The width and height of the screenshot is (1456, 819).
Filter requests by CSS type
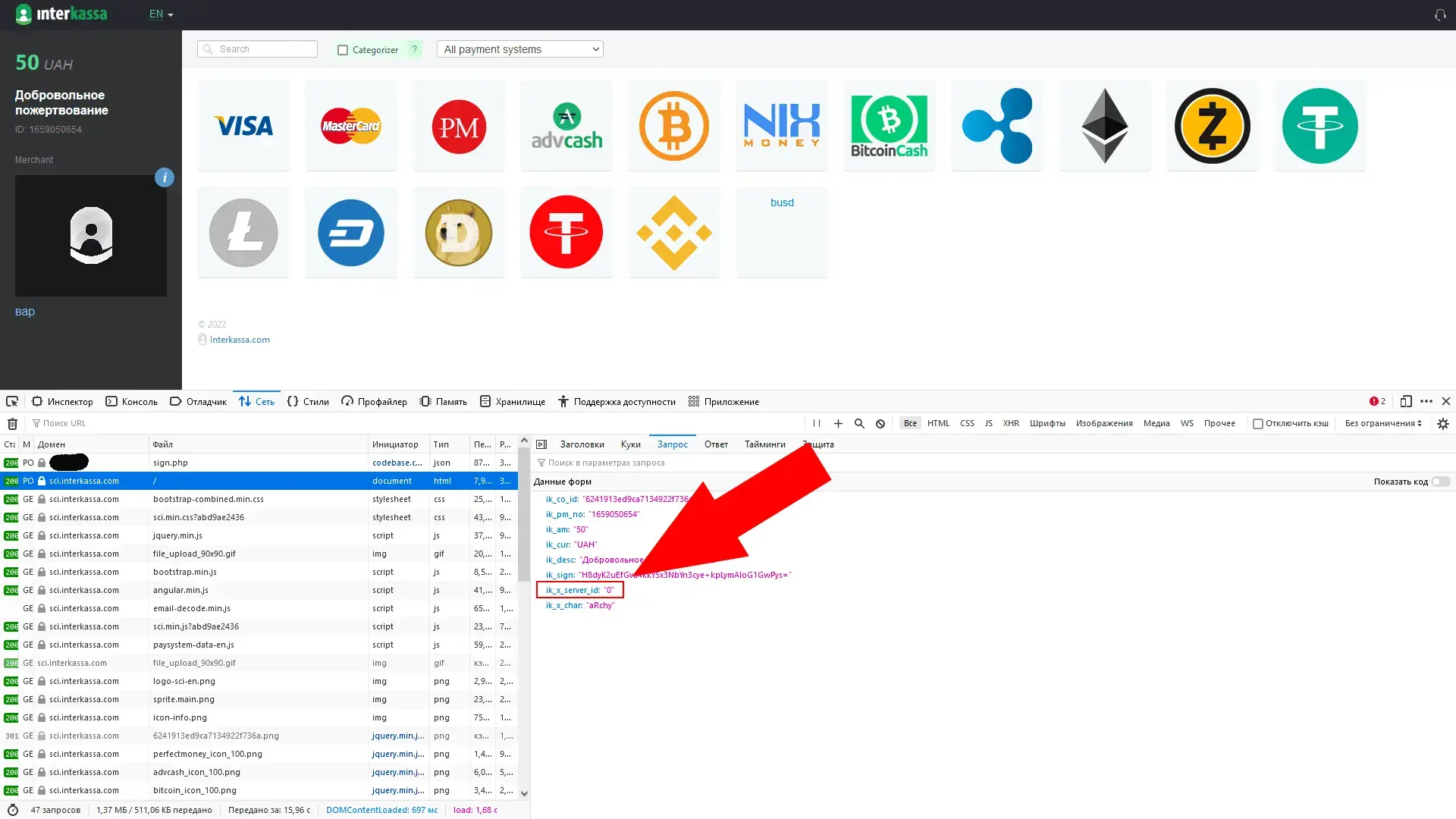[x=967, y=423]
